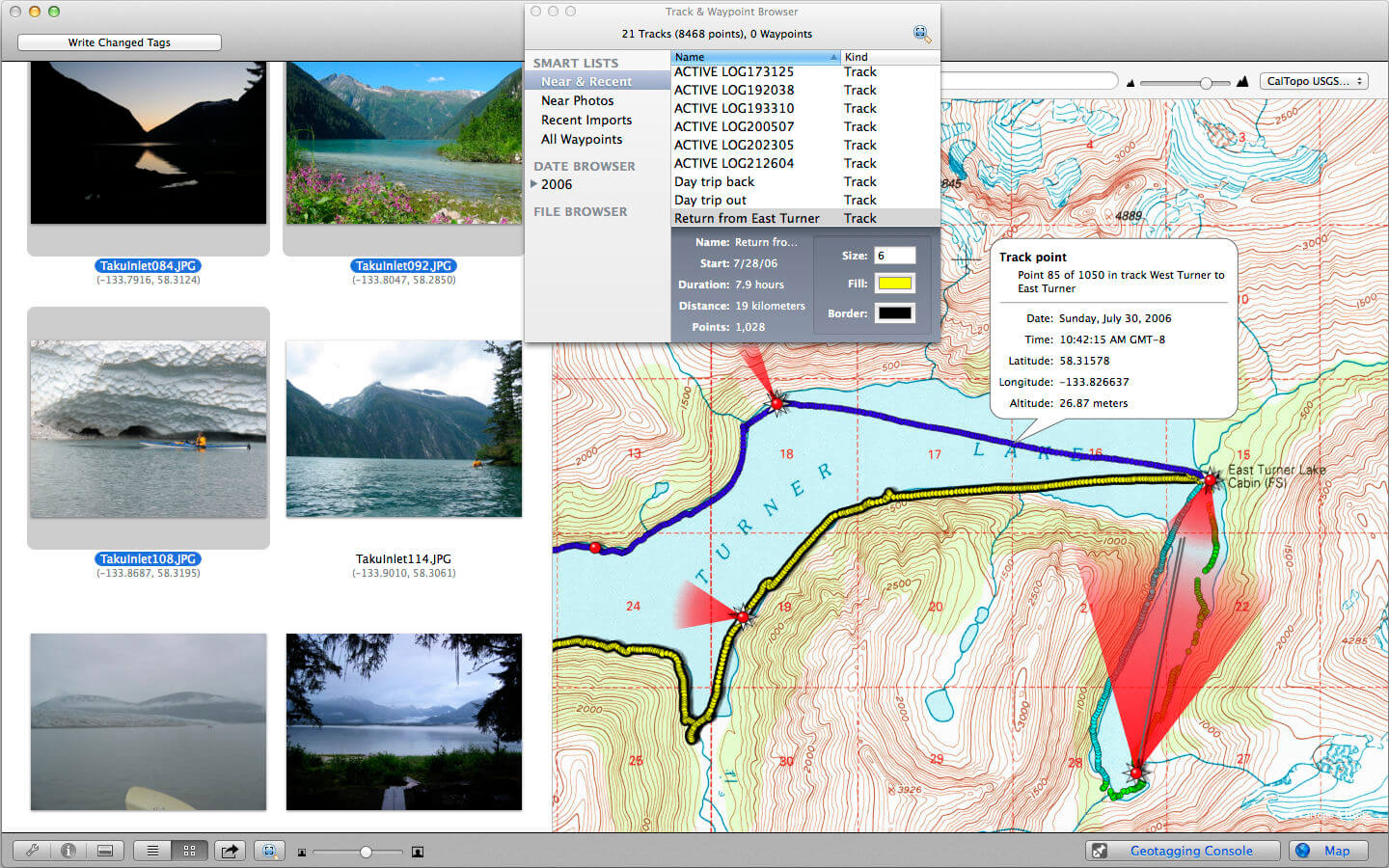Click the small mountain zoom-out icon

1130,83
